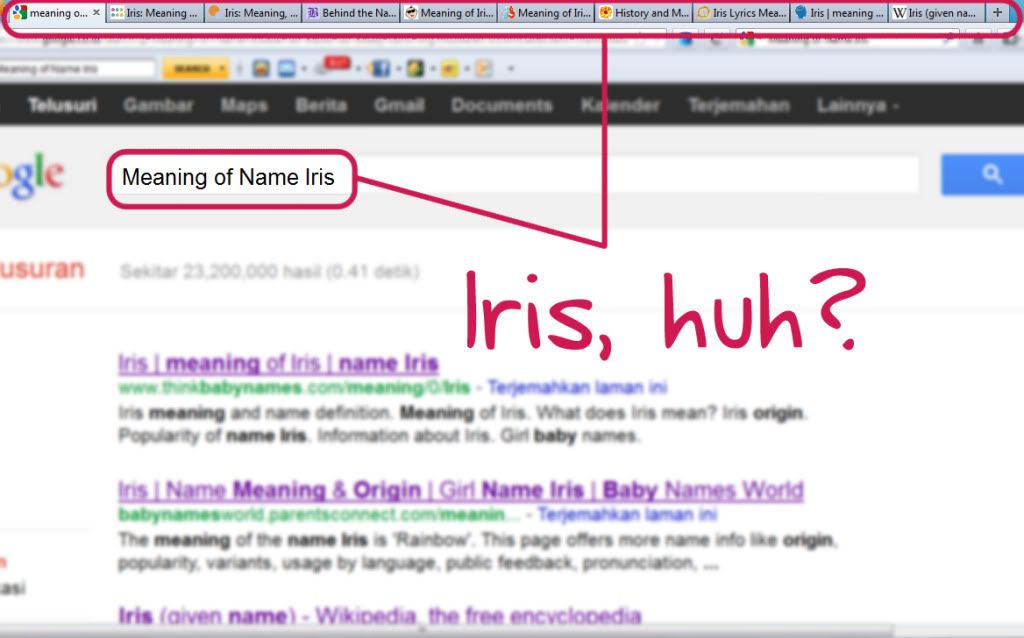The width and height of the screenshot is (1024, 638).
Task: Click the babynamesworld.parentsconnect.com URL text
Action: [x=319, y=515]
